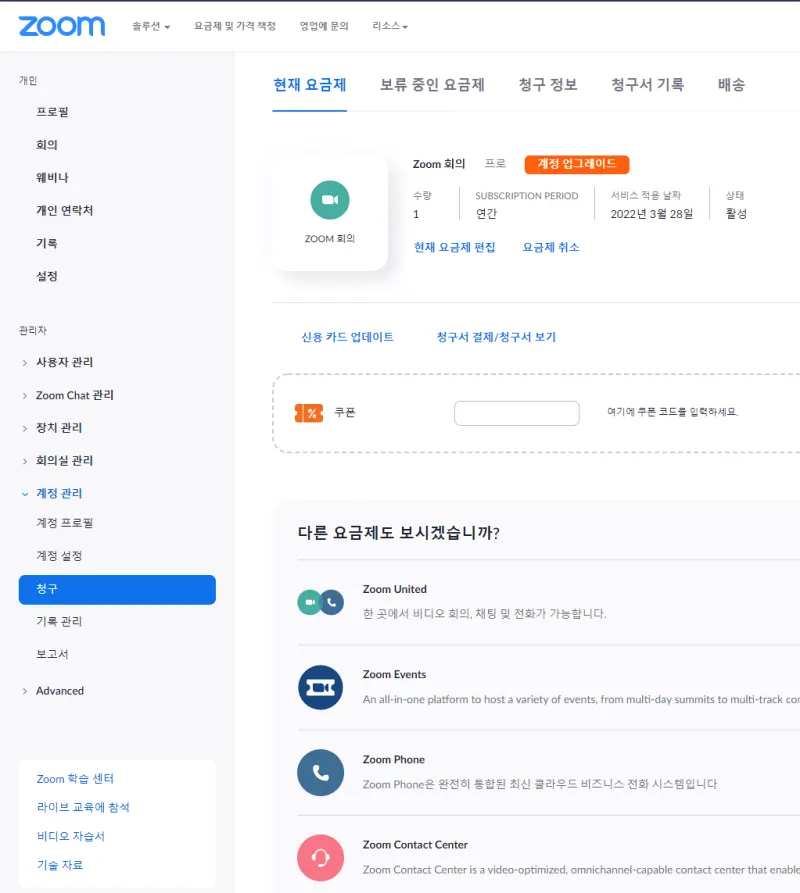
Task: Click the coupon code input field
Action: [516, 413]
